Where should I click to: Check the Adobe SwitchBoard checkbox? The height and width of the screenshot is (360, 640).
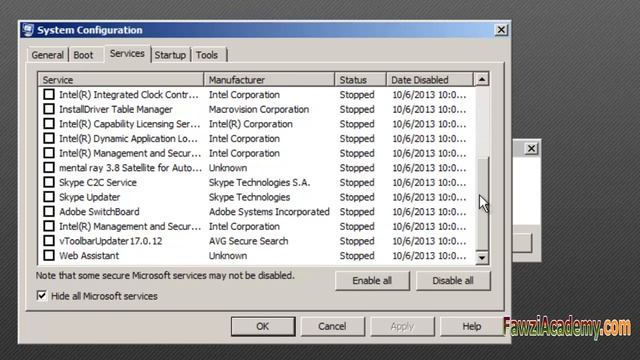(x=49, y=211)
